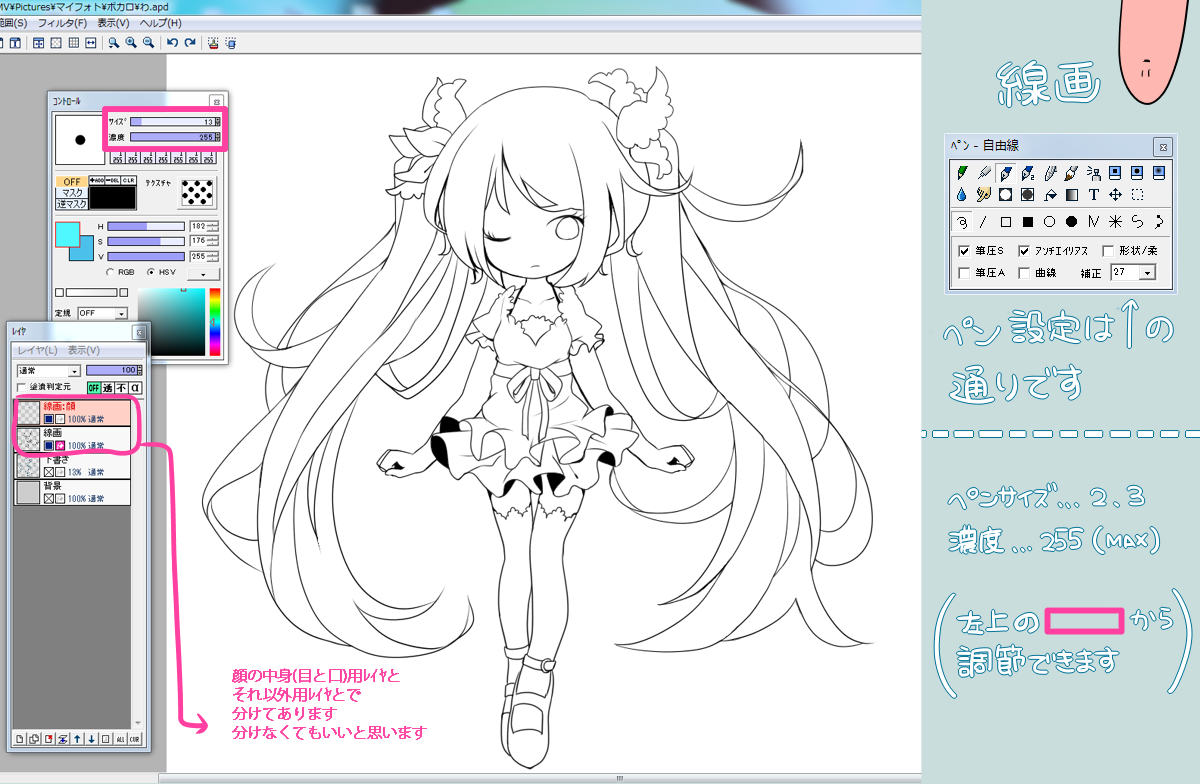Choose the dashed rectangle selection tool

(1137, 194)
